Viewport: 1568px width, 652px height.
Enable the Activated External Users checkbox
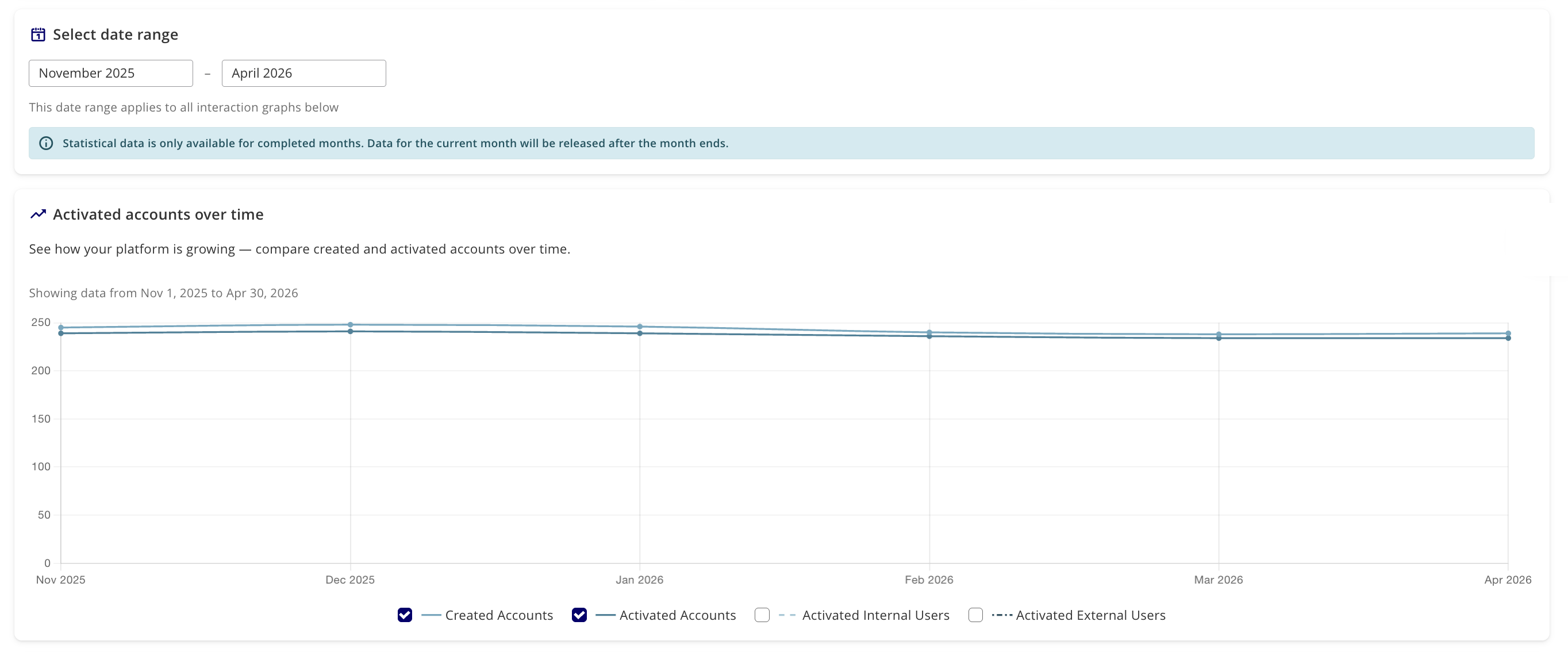pyautogui.click(x=976, y=615)
